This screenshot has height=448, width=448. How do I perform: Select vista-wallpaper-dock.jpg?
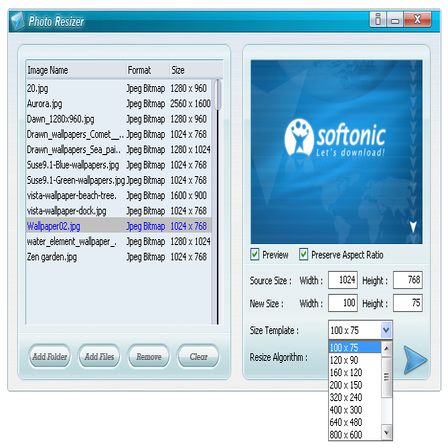click(119, 211)
